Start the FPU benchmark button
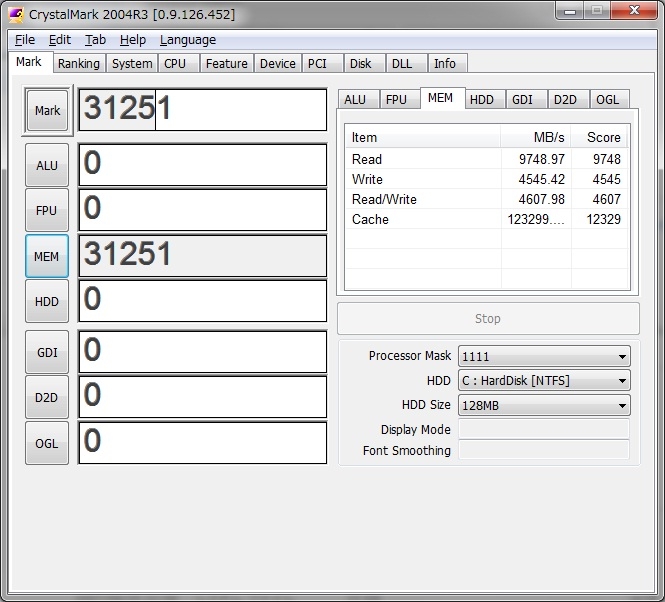 pos(47,211)
